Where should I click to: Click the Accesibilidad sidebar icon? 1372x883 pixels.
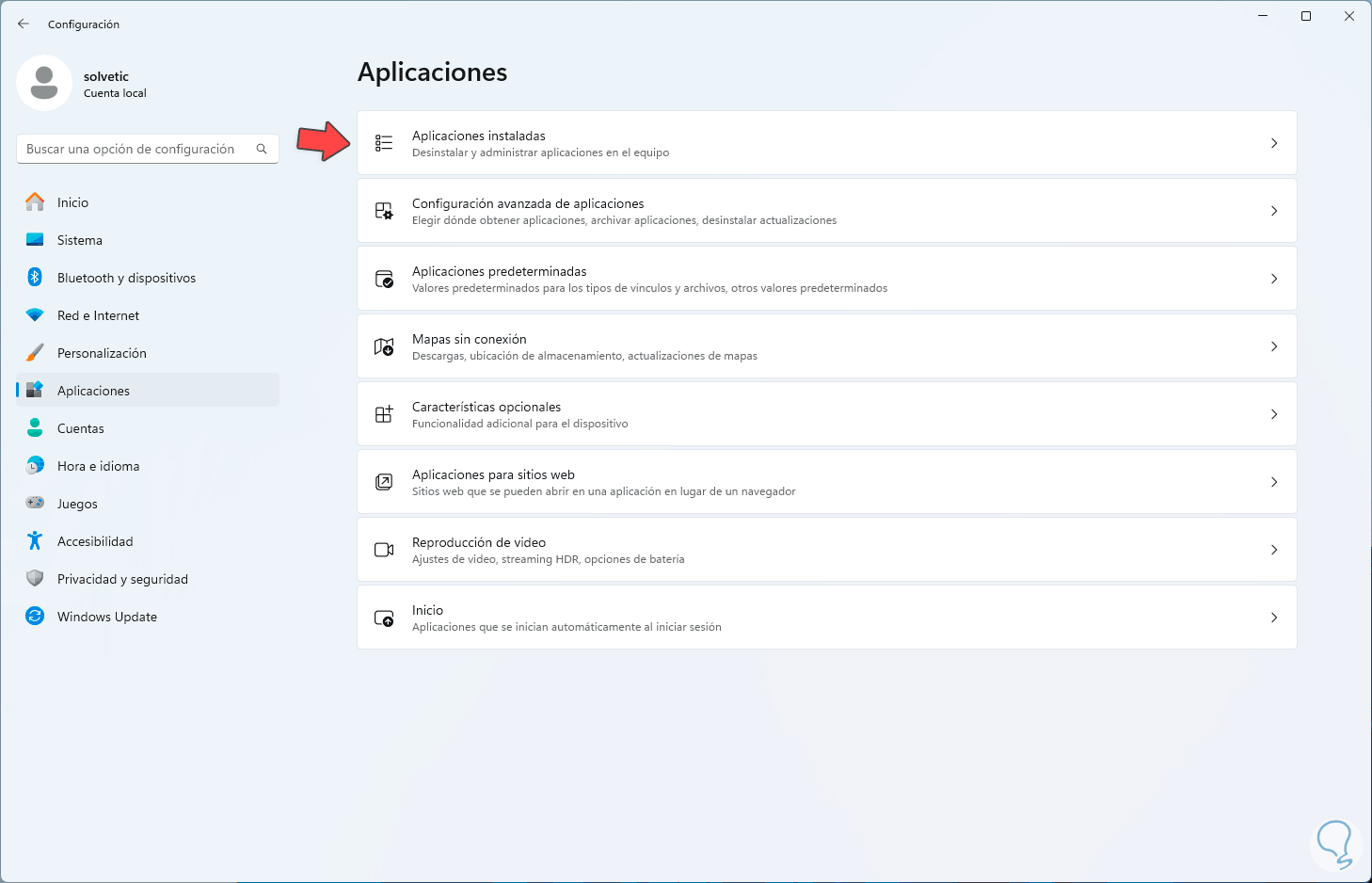point(35,541)
